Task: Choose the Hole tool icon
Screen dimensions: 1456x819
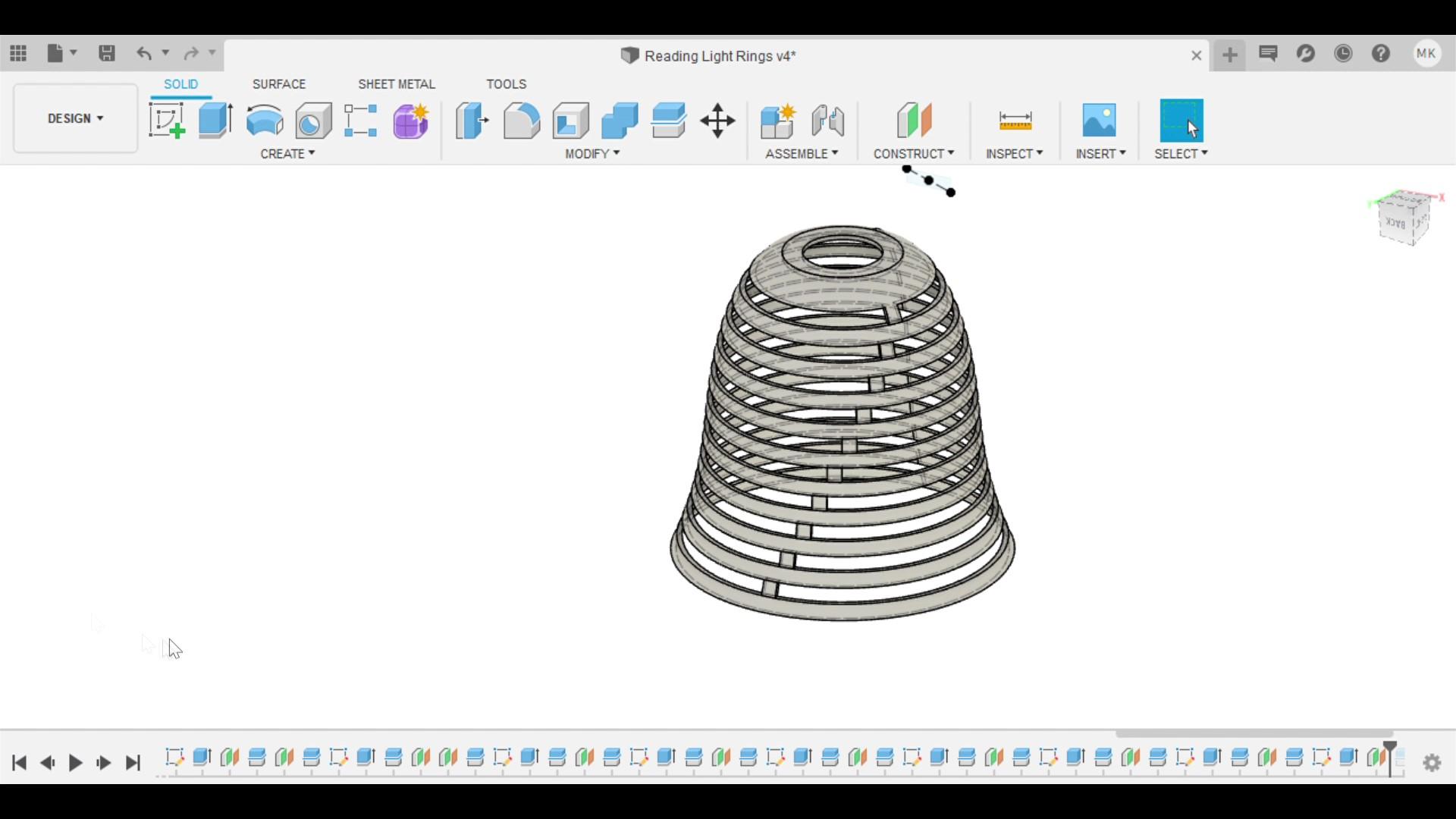Action: pyautogui.click(x=313, y=121)
